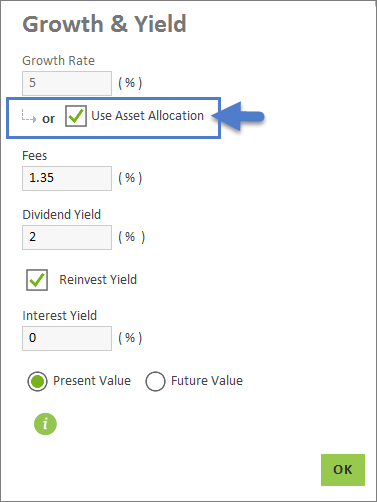Click the Future Value label text
The width and height of the screenshot is (377, 502).
tap(207, 381)
